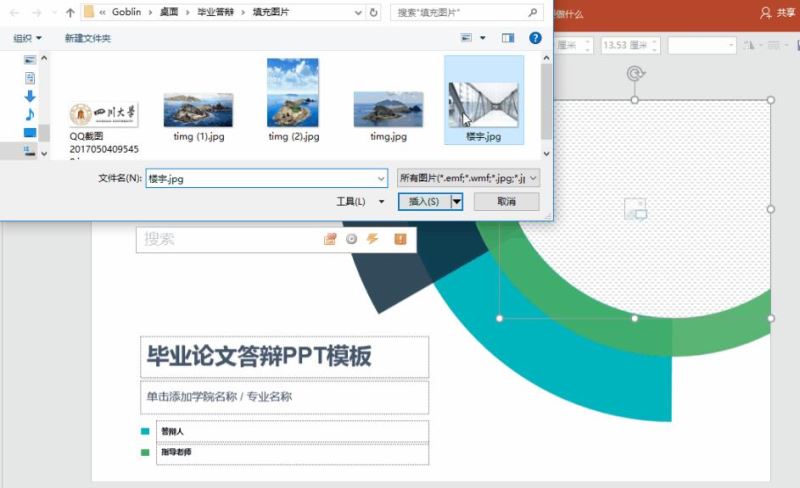The image size is (800, 488).
Task: Open the 组织 dropdown menu
Action: click(x=28, y=38)
